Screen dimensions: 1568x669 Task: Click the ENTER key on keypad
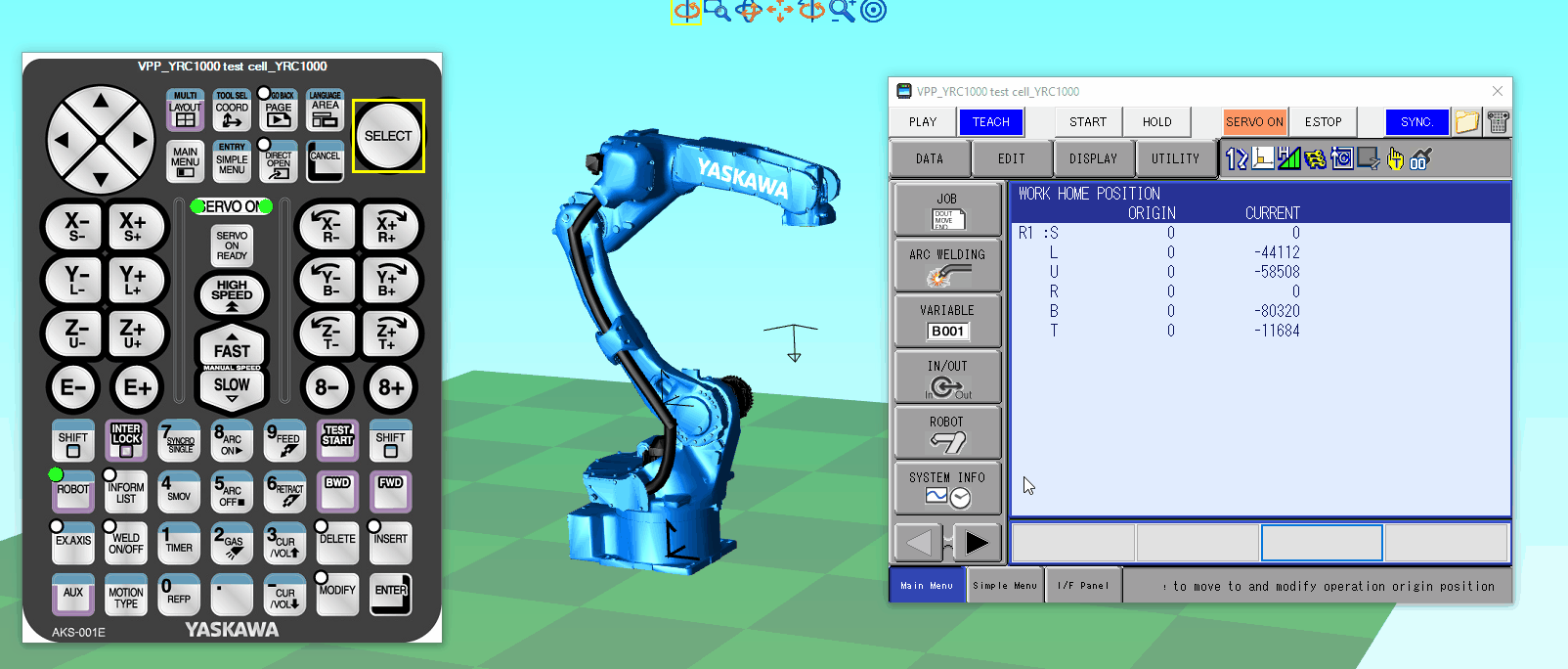pos(391,595)
